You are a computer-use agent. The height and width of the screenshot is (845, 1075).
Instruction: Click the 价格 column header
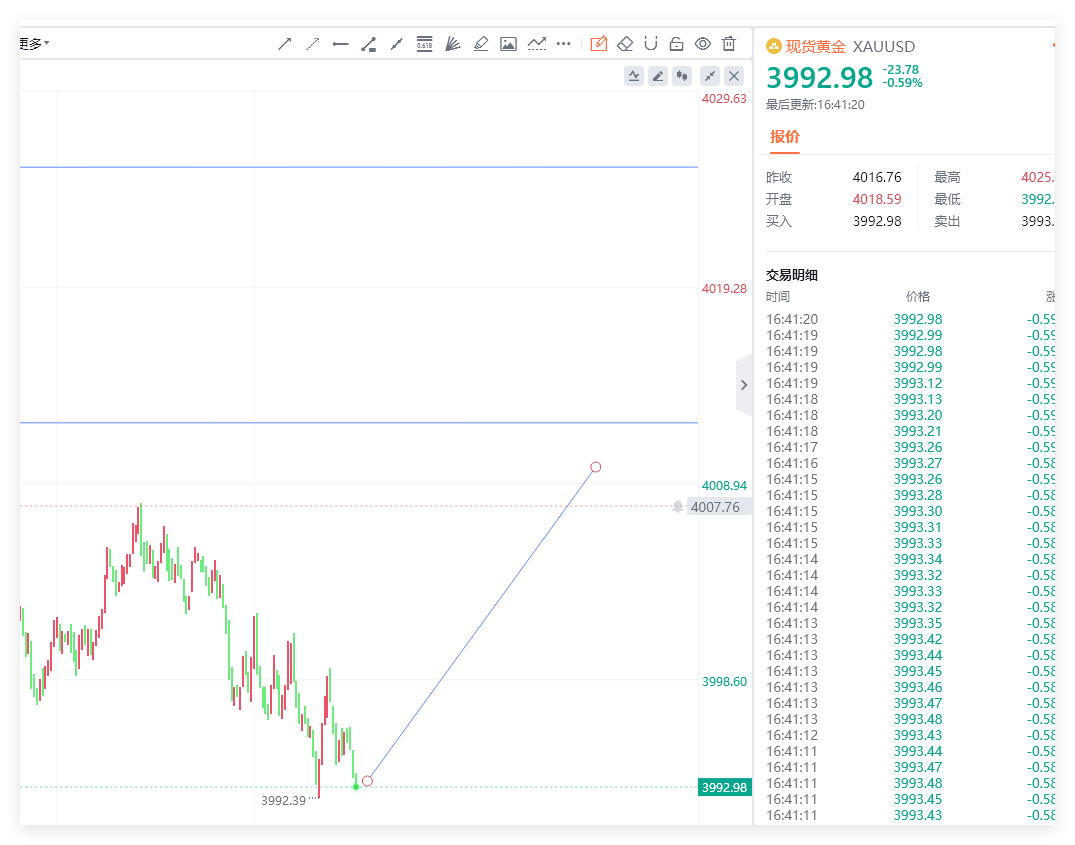tap(917, 297)
